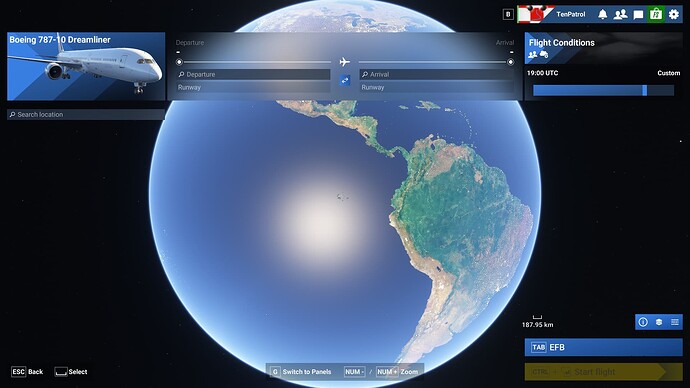Toggle multiplayer setting in Flight Conditions

click(532, 55)
